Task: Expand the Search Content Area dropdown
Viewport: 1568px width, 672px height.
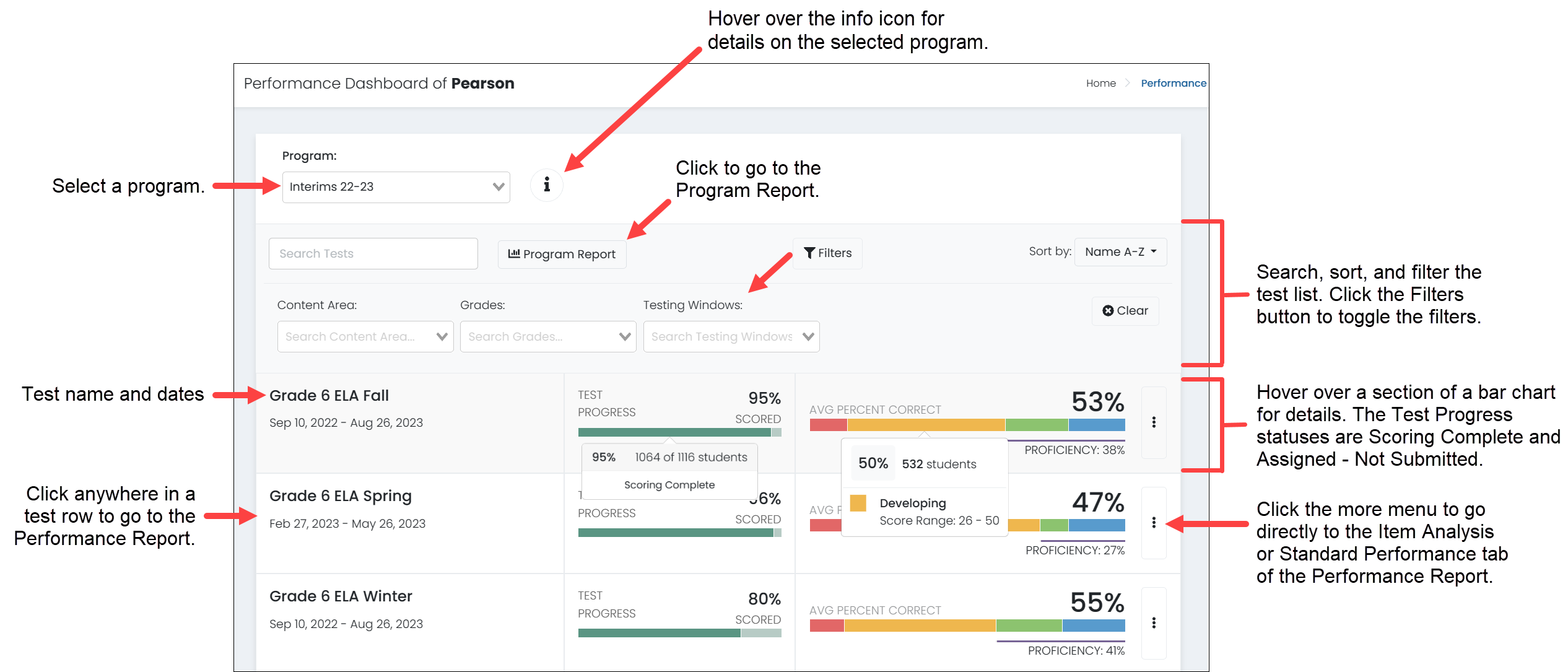Action: (x=365, y=336)
